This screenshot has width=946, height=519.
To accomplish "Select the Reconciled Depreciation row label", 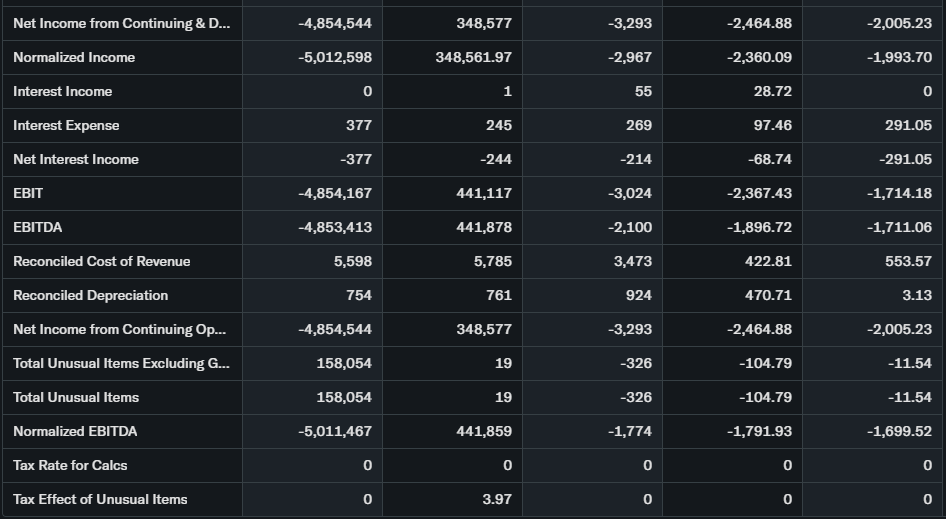I will (x=90, y=295).
